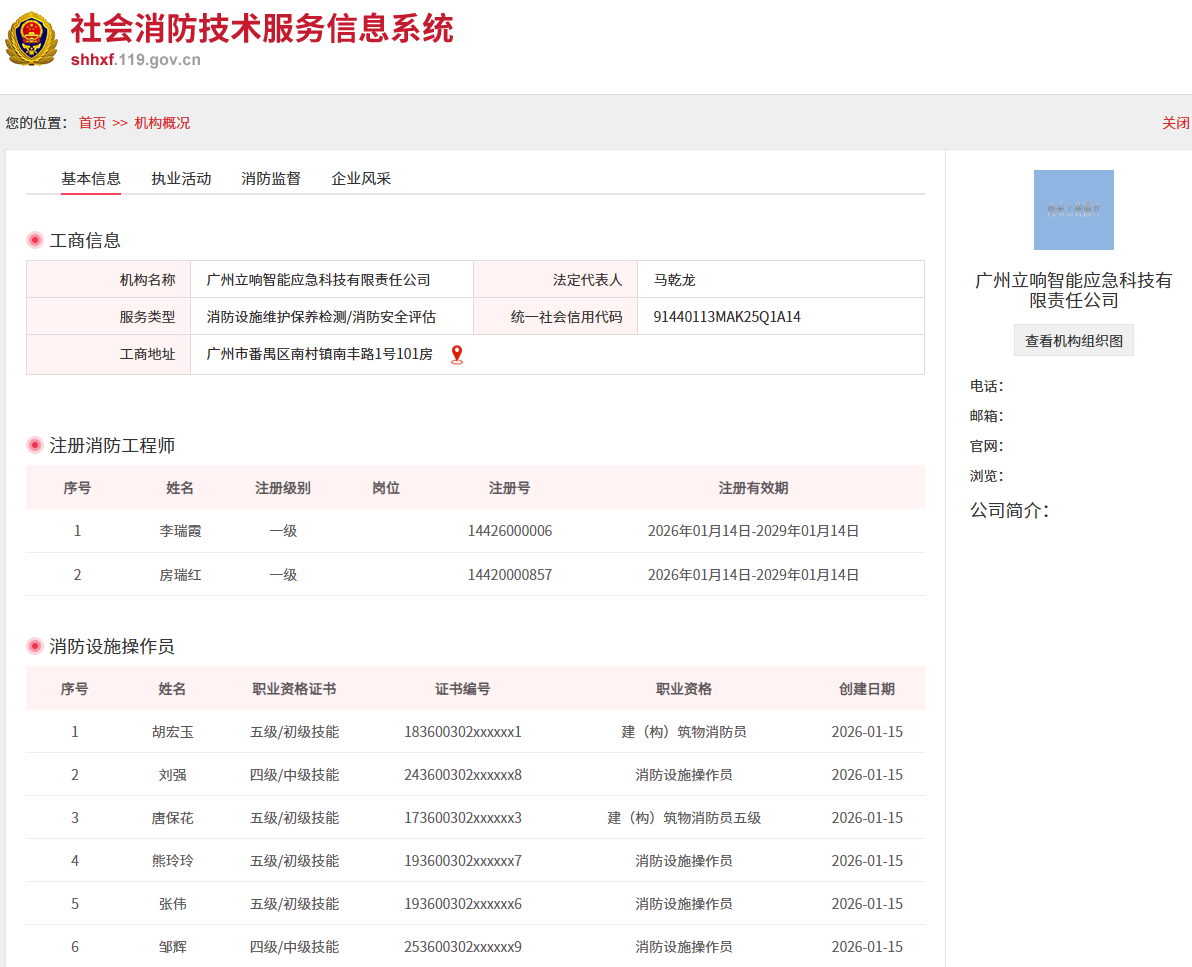Image resolution: width=1192 pixels, height=967 pixels.
Task: Click operator name 唐保花
Action: [x=173, y=817]
